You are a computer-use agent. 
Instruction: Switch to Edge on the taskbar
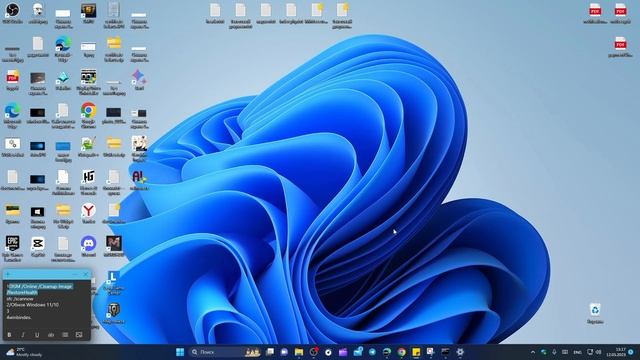point(387,352)
